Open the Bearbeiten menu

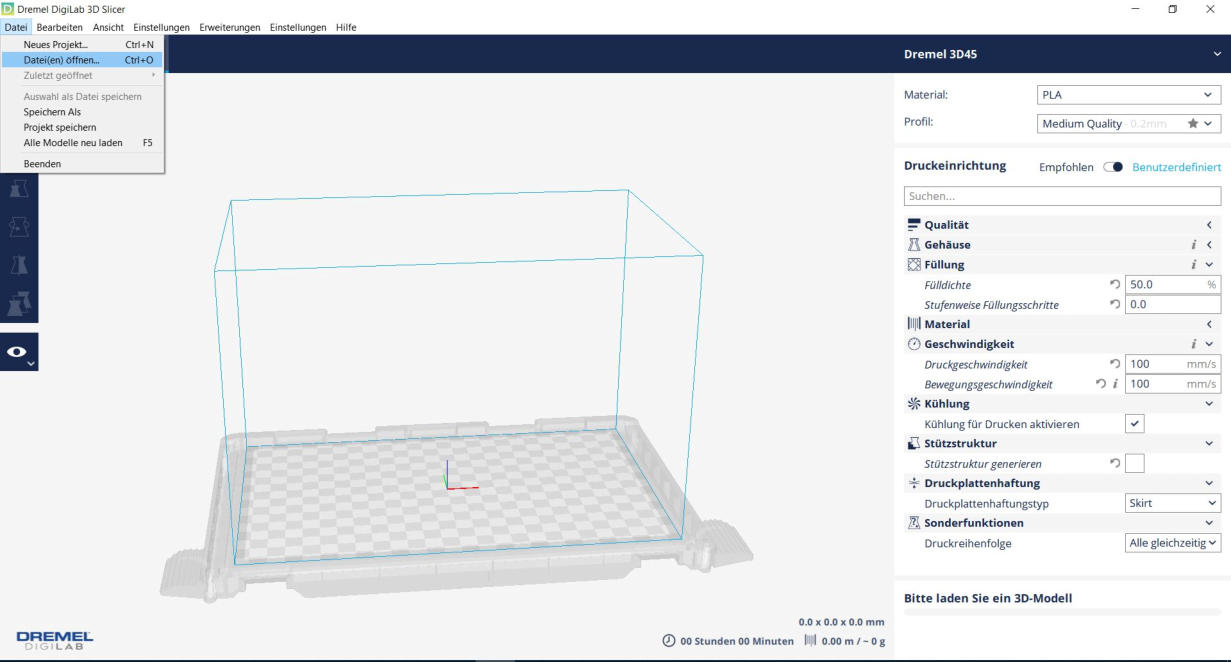(x=59, y=27)
